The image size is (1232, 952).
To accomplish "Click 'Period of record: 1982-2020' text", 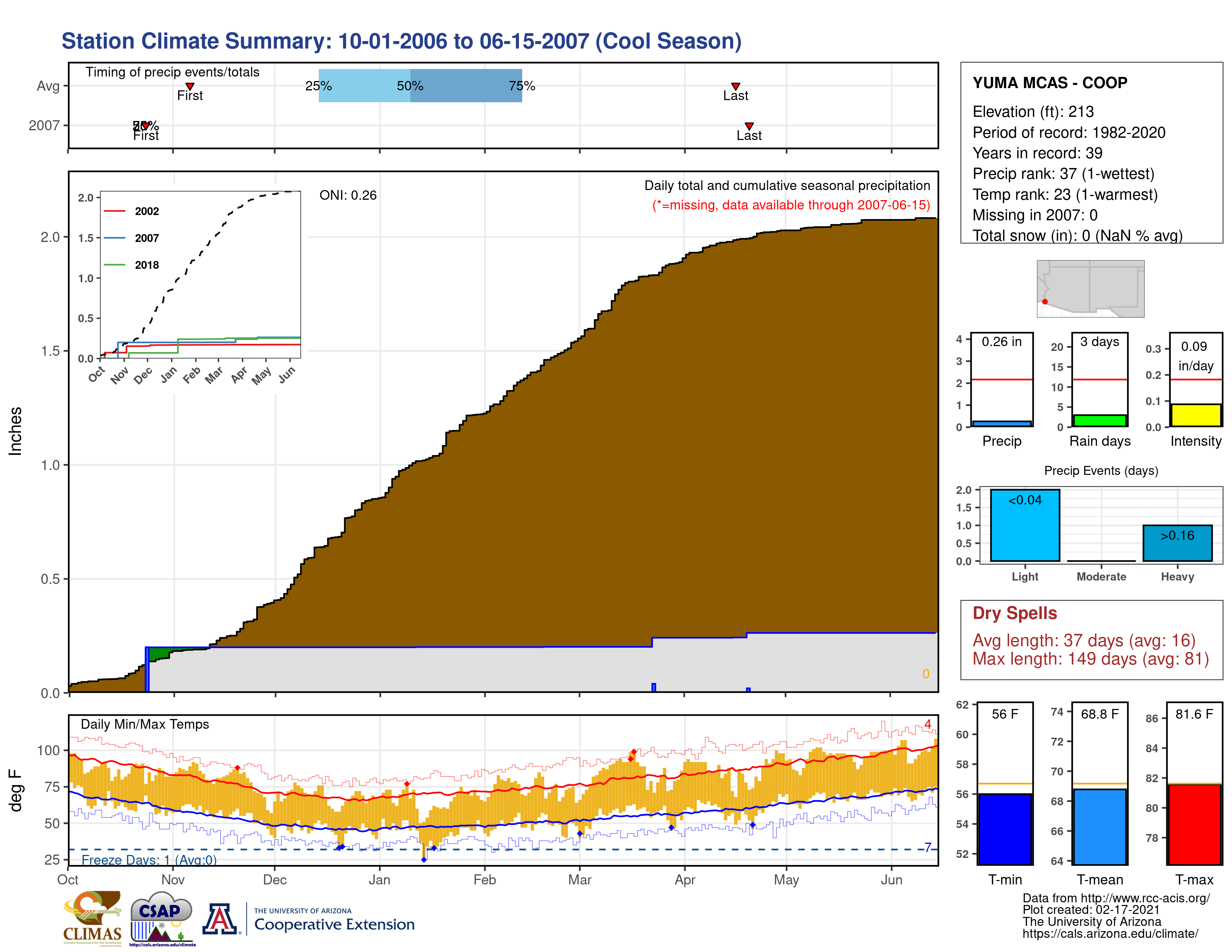I will 1068,133.
